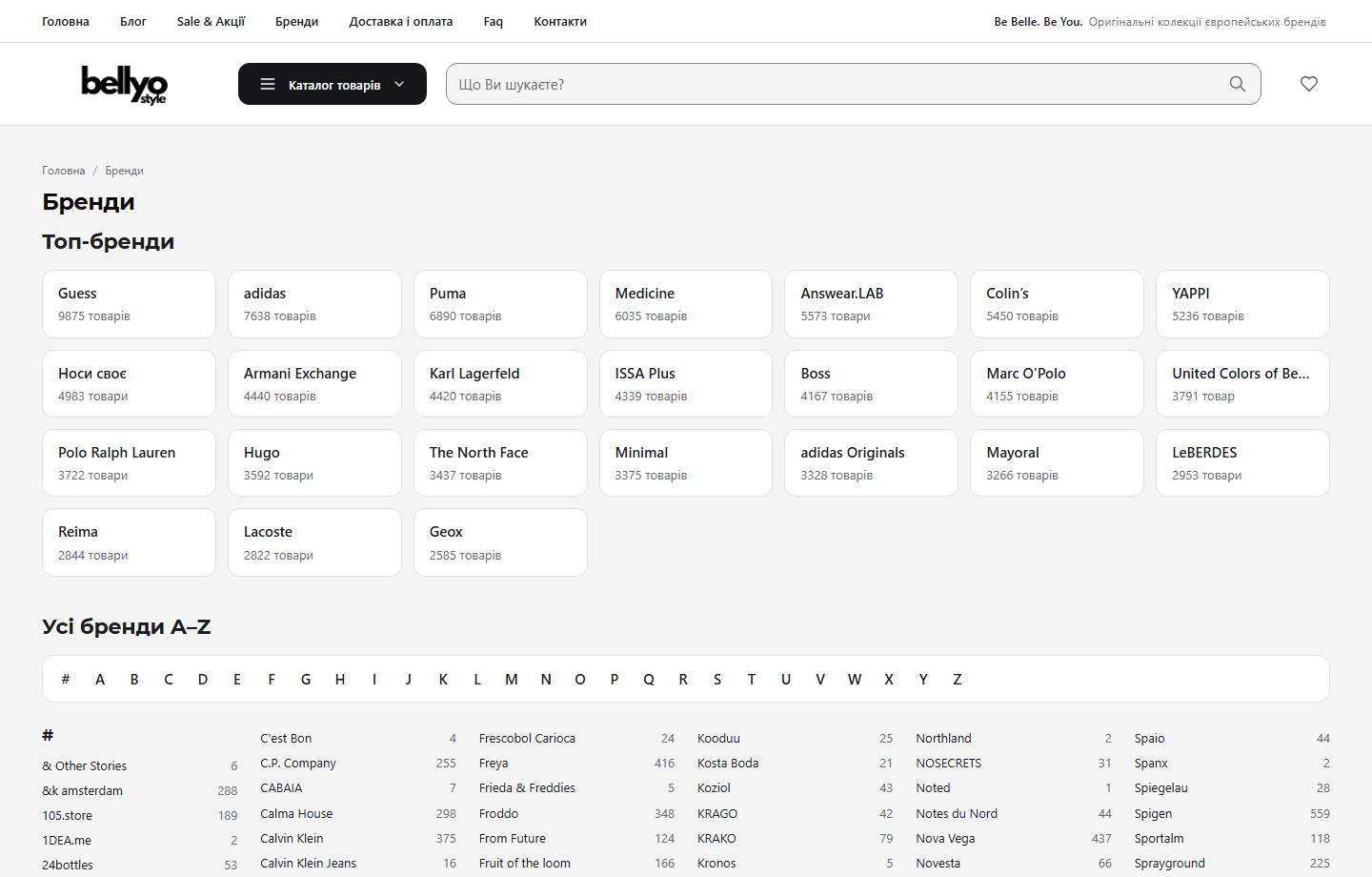Image resolution: width=1372 pixels, height=877 pixels.
Task: Open the wishlist heart icon
Action: (1309, 84)
